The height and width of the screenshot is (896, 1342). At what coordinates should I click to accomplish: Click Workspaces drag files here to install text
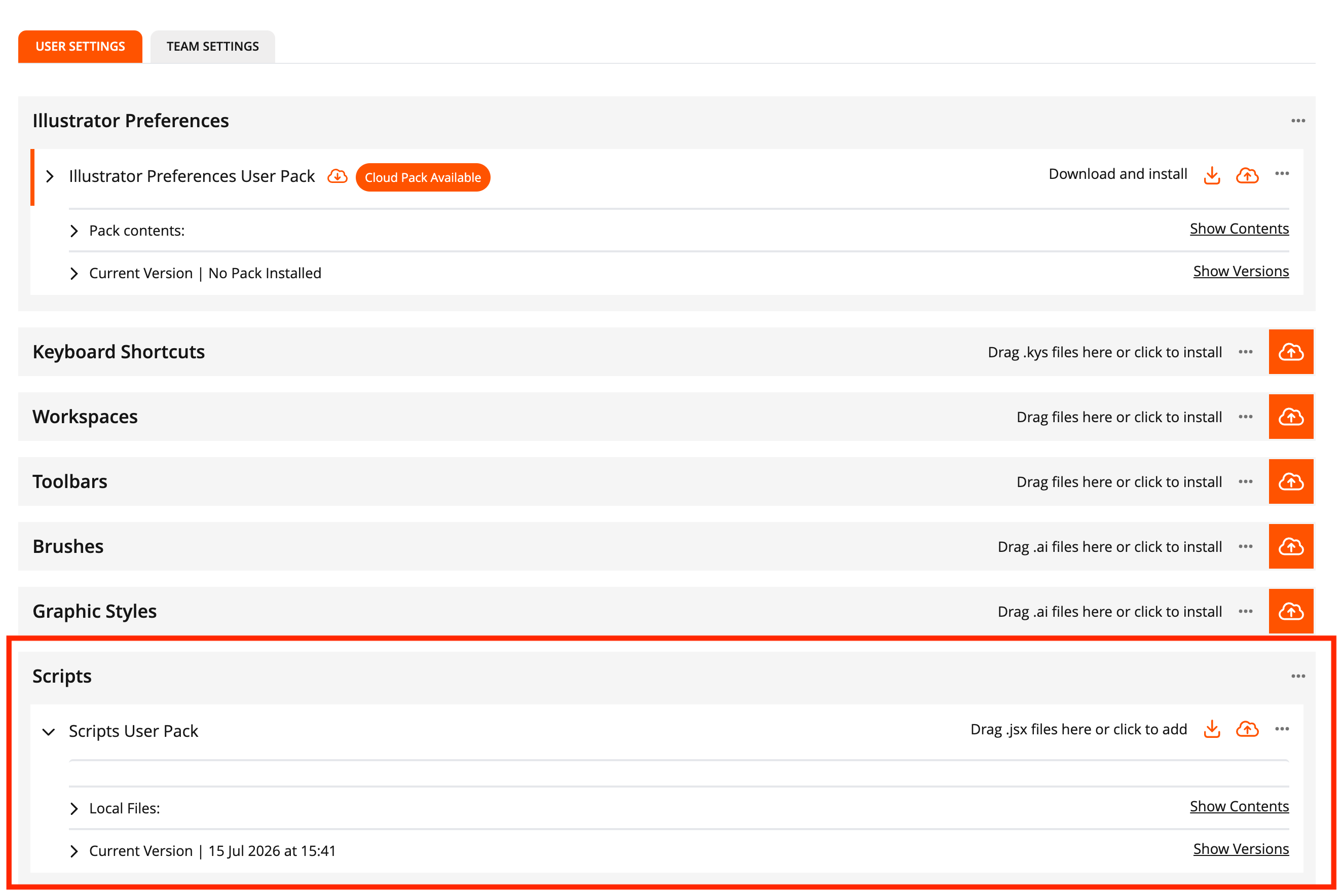pyautogui.click(x=1119, y=417)
